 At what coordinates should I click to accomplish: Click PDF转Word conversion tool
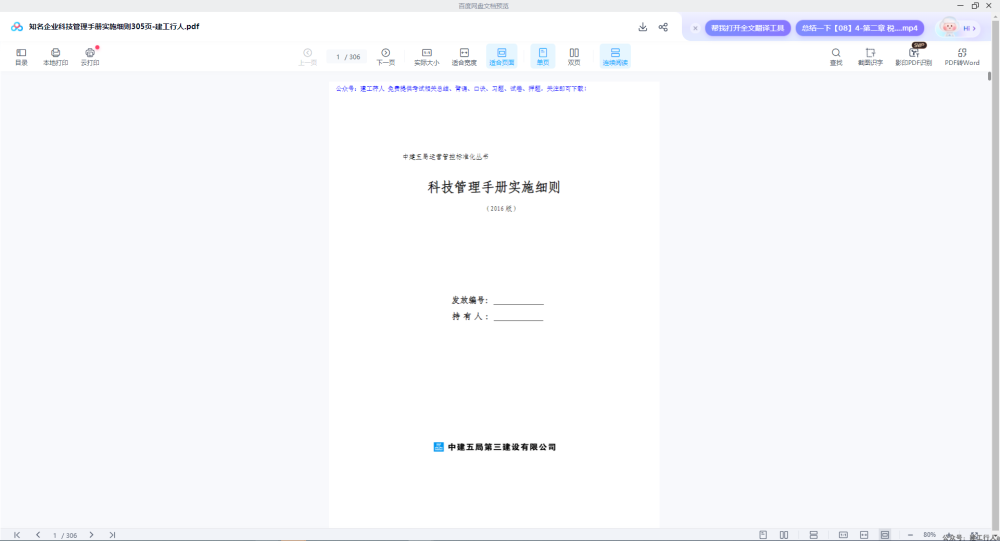pos(962,56)
